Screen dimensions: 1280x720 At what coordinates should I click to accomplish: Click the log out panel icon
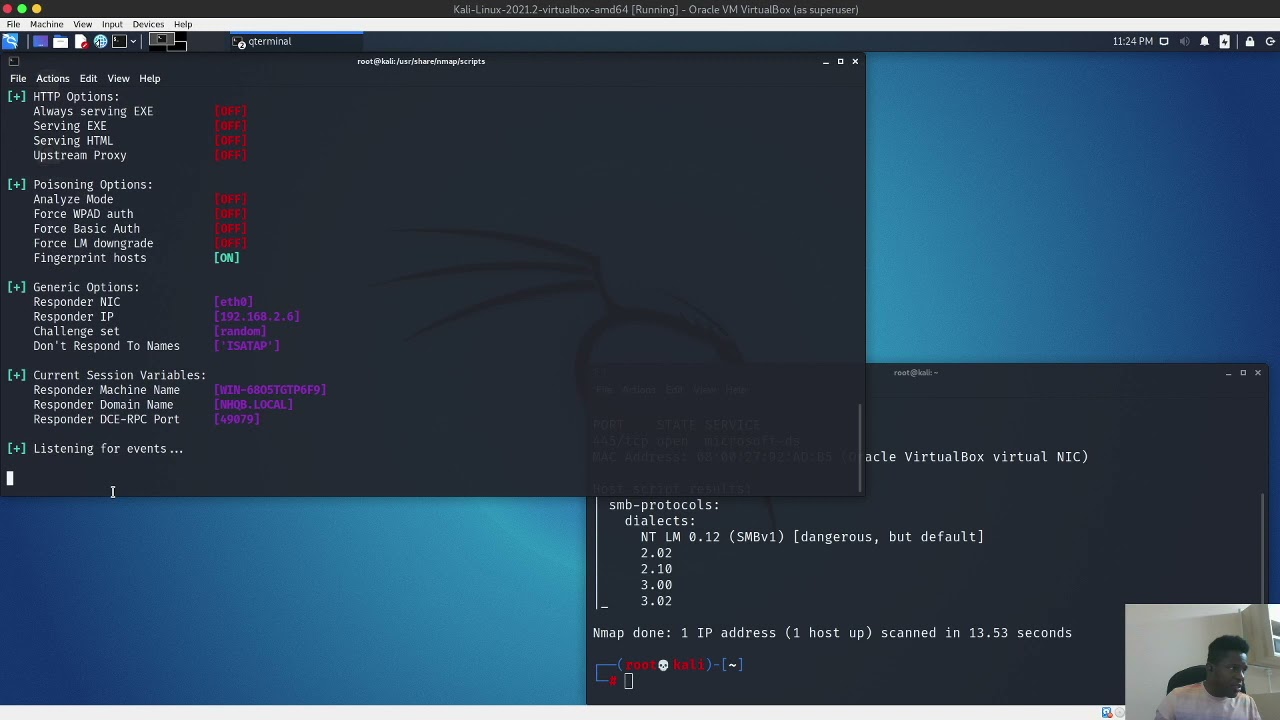point(1270,41)
